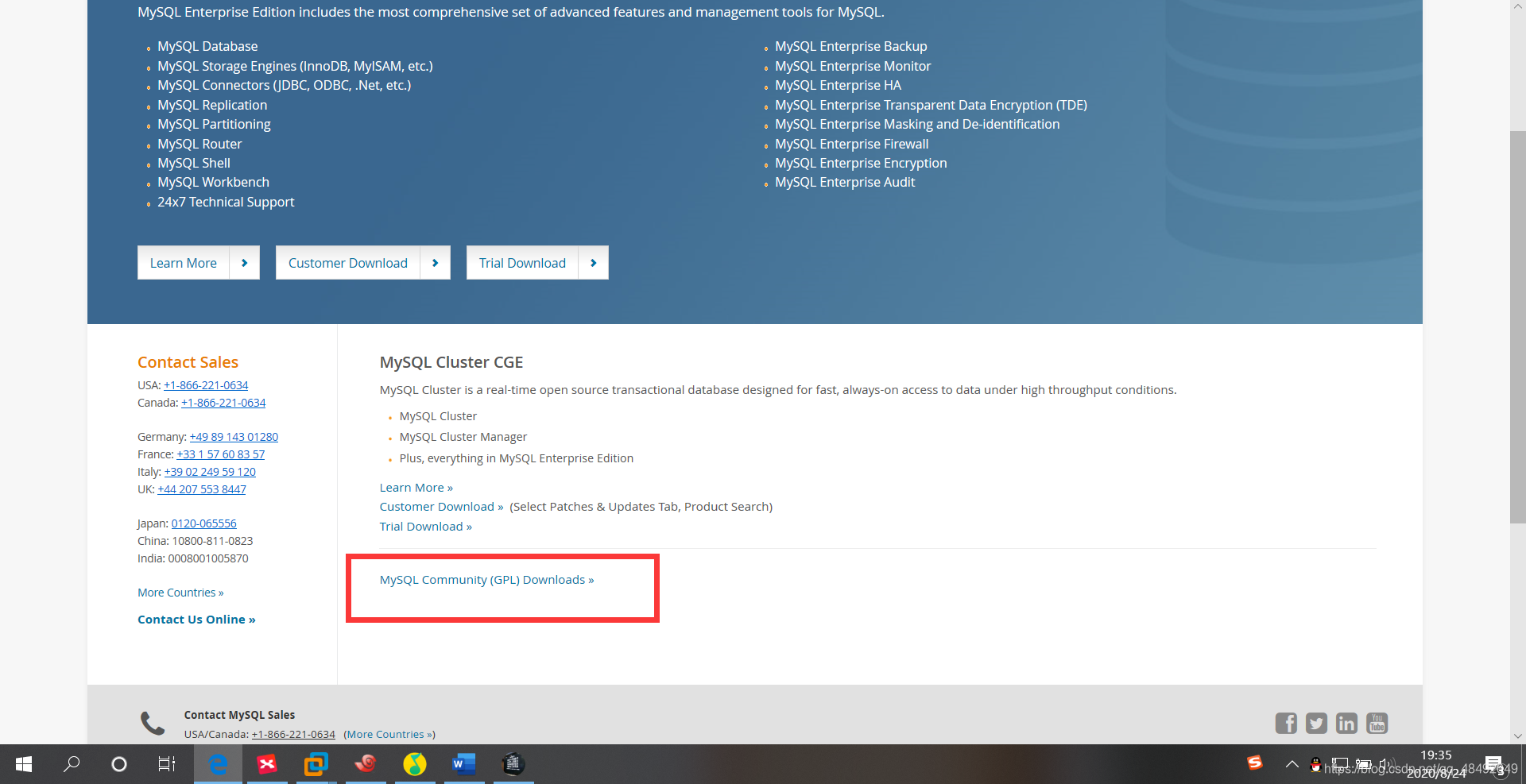Viewport: 1526px width, 784px height.
Task: Call Canada sales phone number
Action: tap(223, 403)
